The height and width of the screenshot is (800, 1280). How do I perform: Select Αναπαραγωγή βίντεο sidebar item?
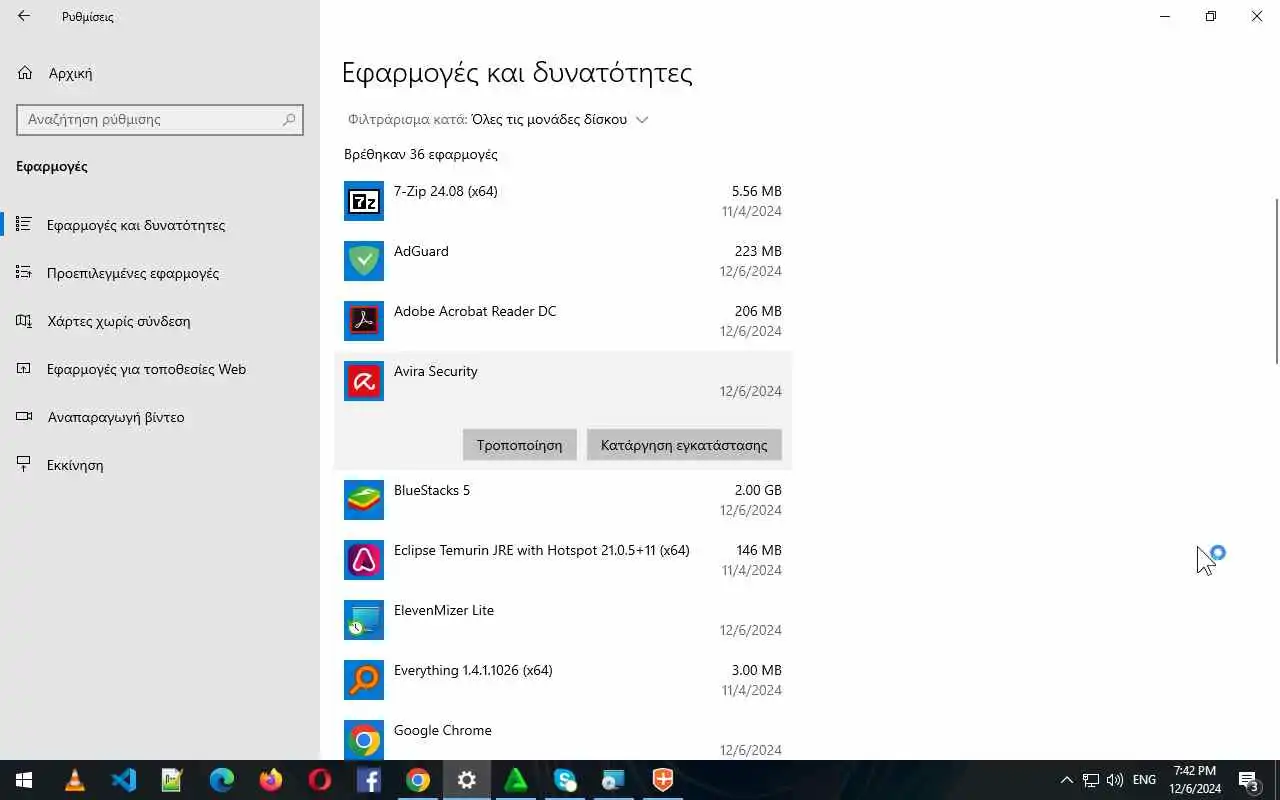[x=160, y=417]
